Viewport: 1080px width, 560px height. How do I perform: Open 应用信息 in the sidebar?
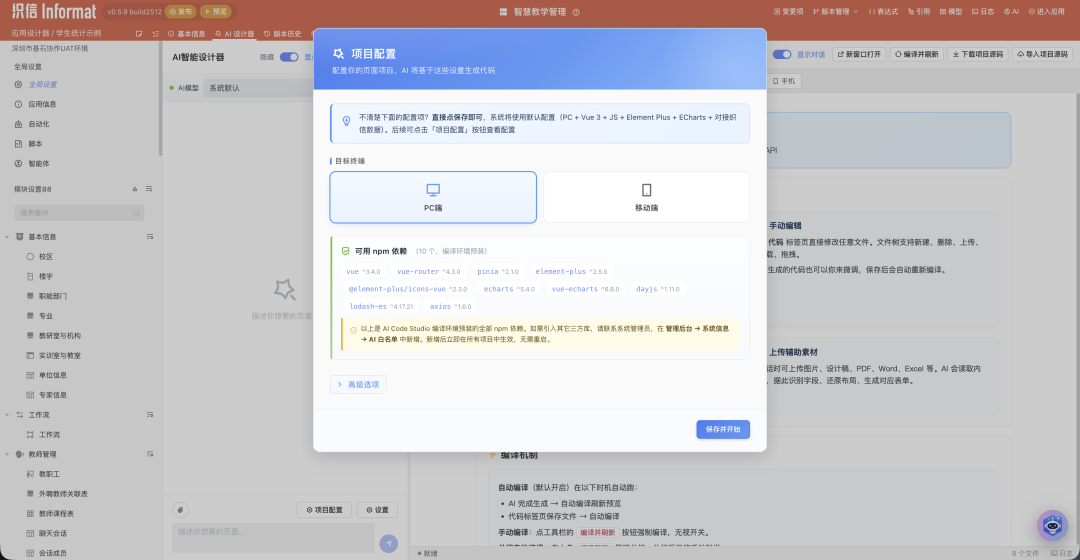click(x=42, y=105)
